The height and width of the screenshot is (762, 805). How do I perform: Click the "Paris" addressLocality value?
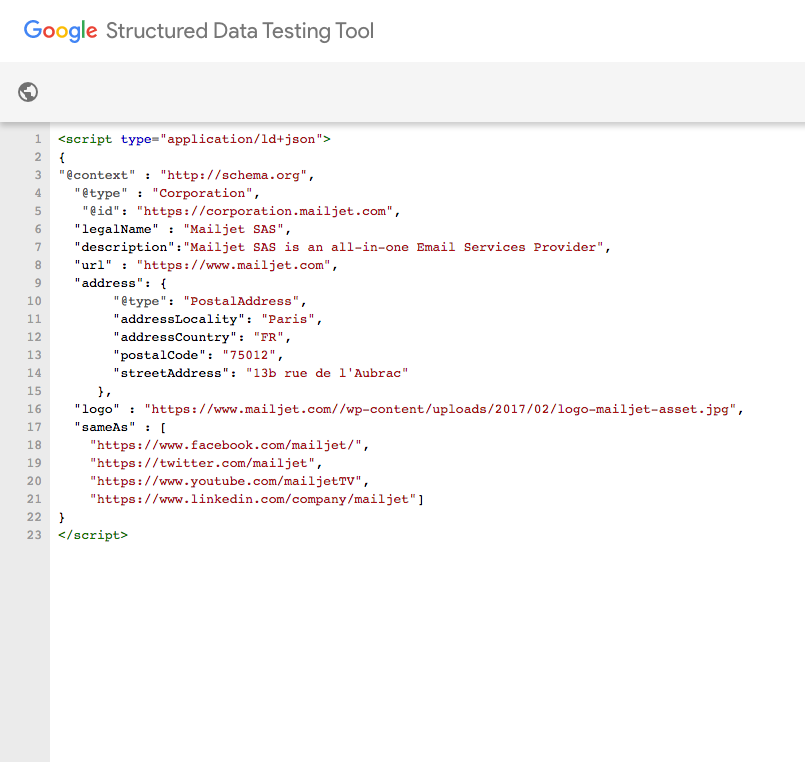[288, 319]
